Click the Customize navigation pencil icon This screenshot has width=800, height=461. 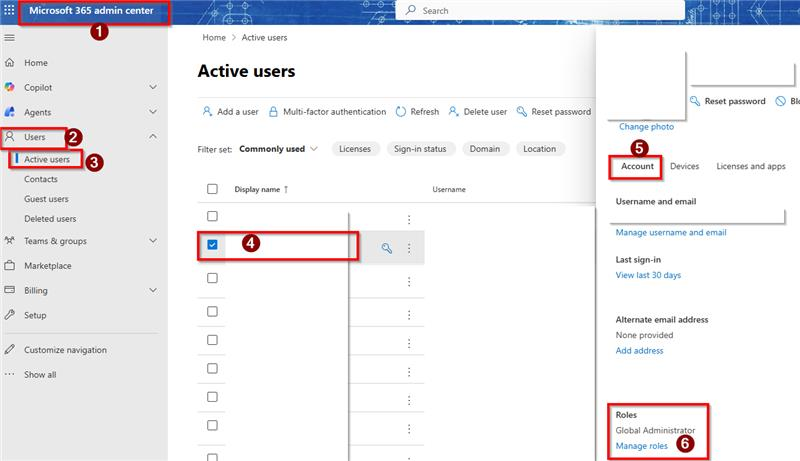[x=9, y=350]
